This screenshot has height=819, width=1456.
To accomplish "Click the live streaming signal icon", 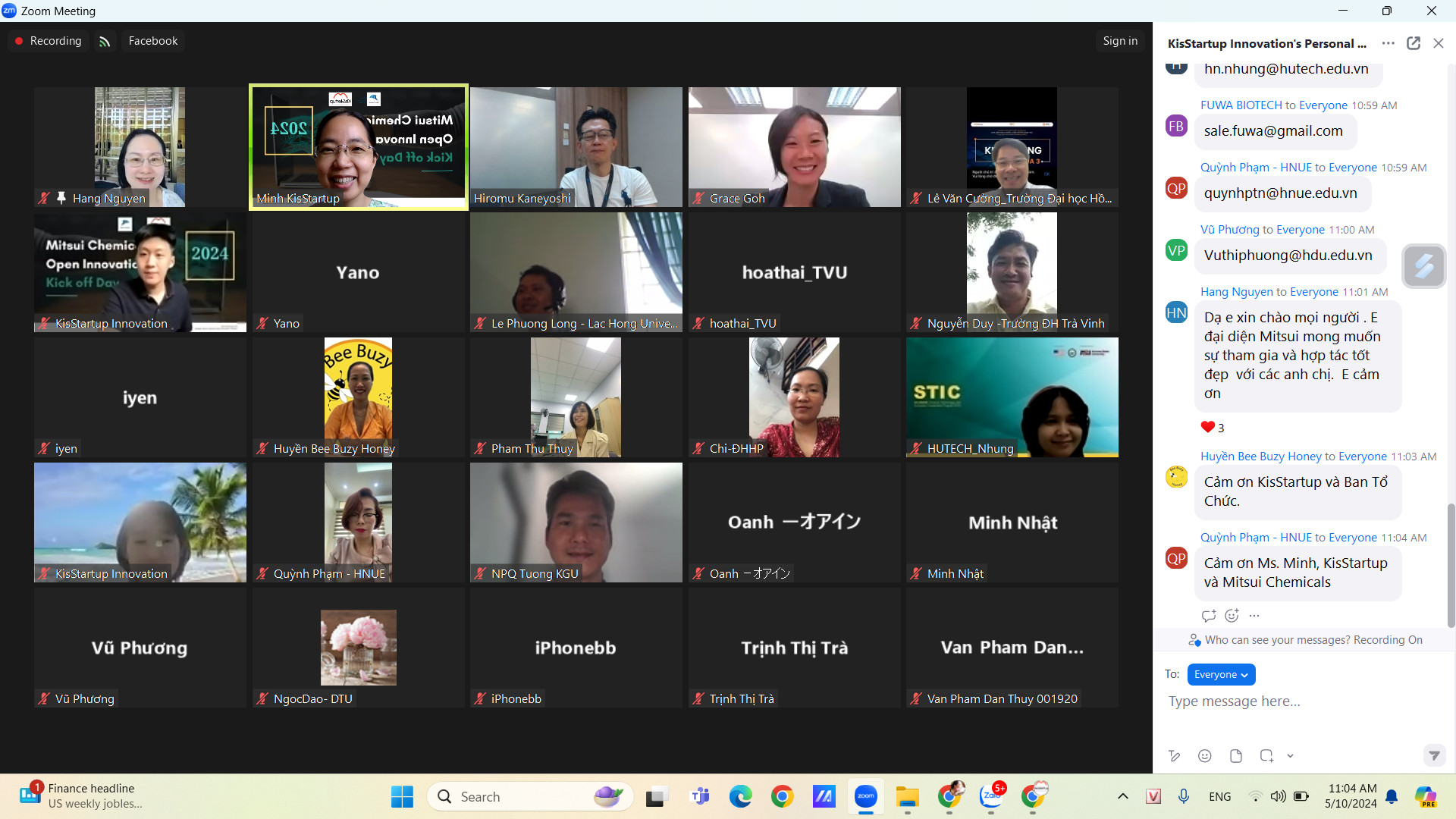I will tap(105, 41).
